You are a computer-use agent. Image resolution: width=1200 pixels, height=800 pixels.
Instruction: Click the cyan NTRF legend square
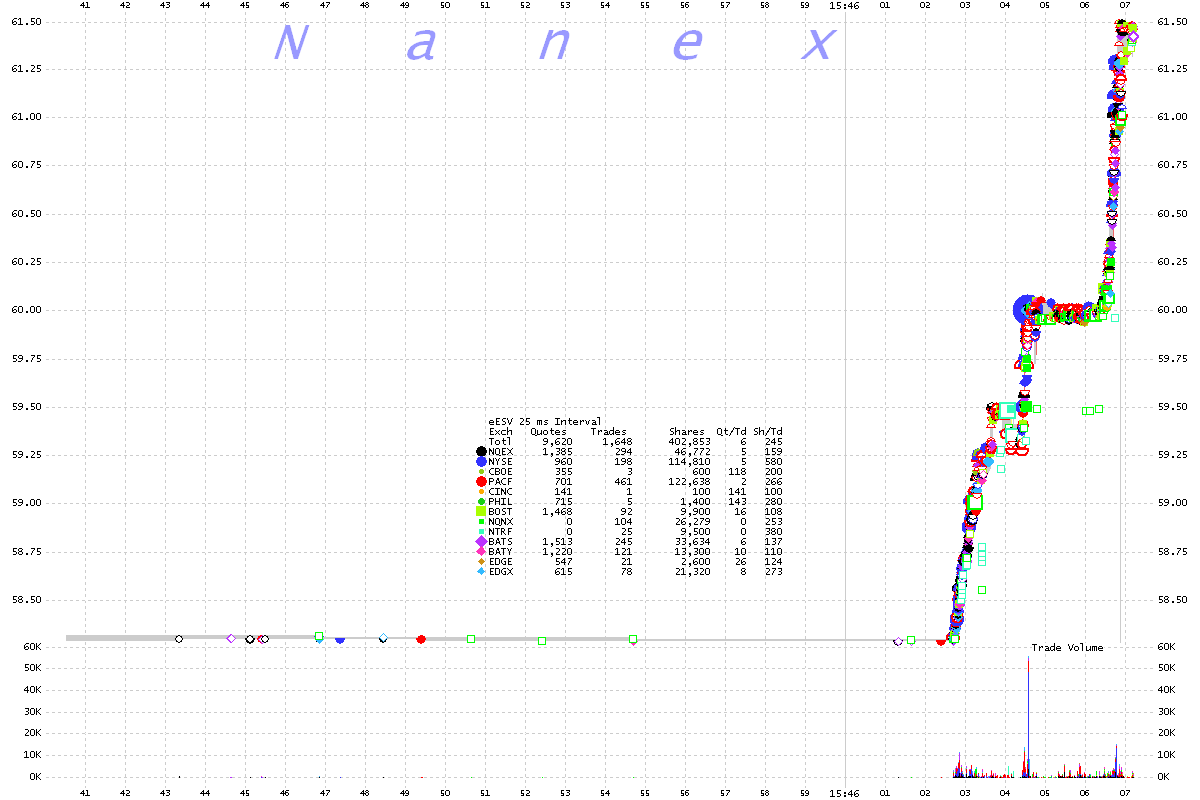point(482,532)
